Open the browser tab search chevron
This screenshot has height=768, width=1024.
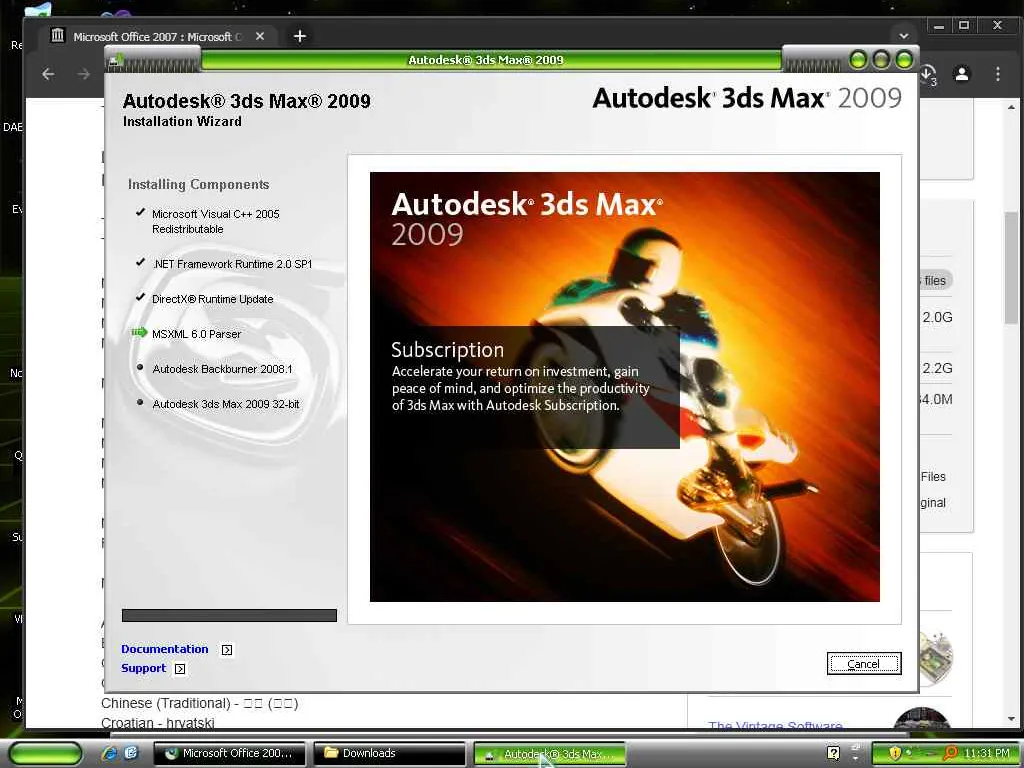[904, 36]
